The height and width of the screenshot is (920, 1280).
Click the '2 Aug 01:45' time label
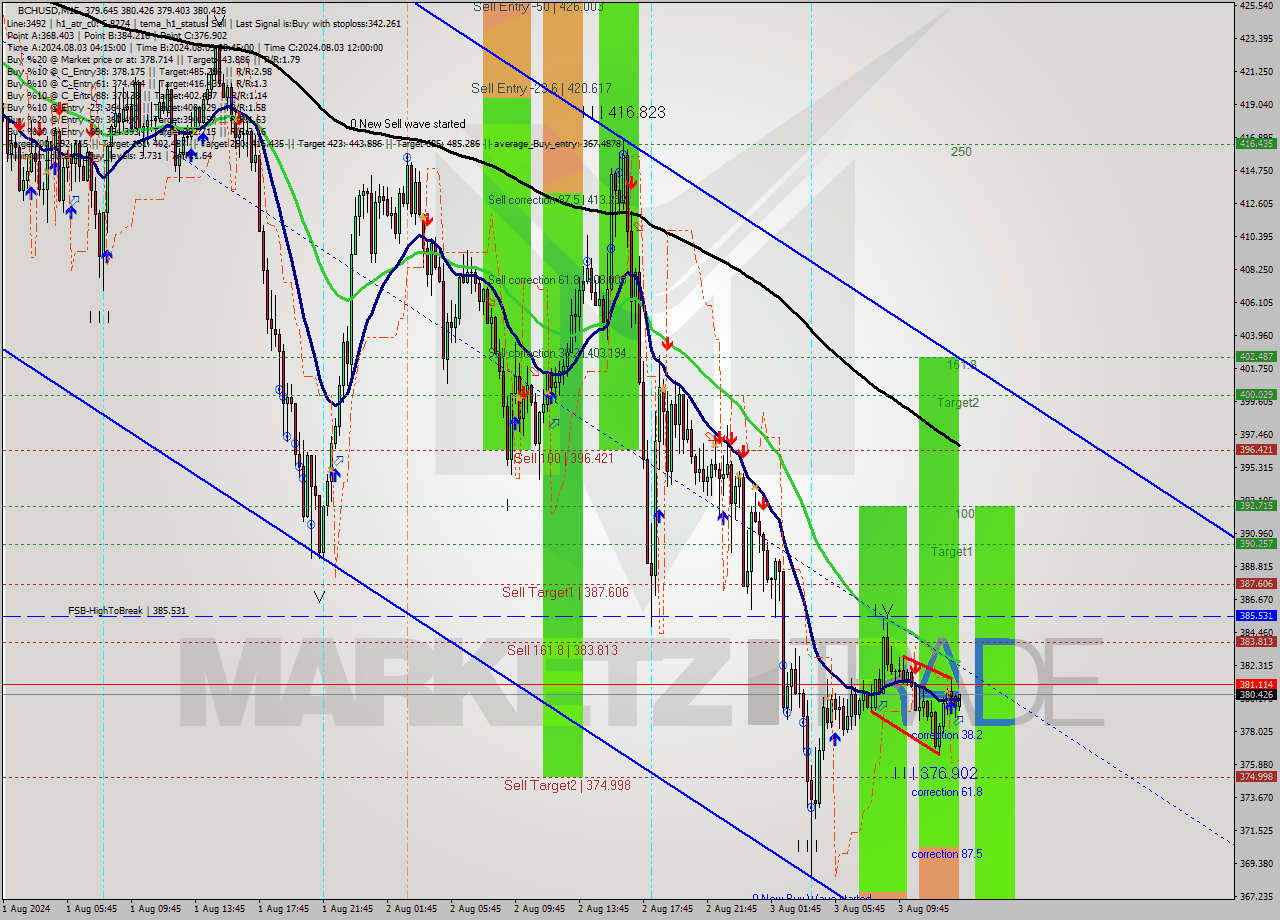pos(410,909)
